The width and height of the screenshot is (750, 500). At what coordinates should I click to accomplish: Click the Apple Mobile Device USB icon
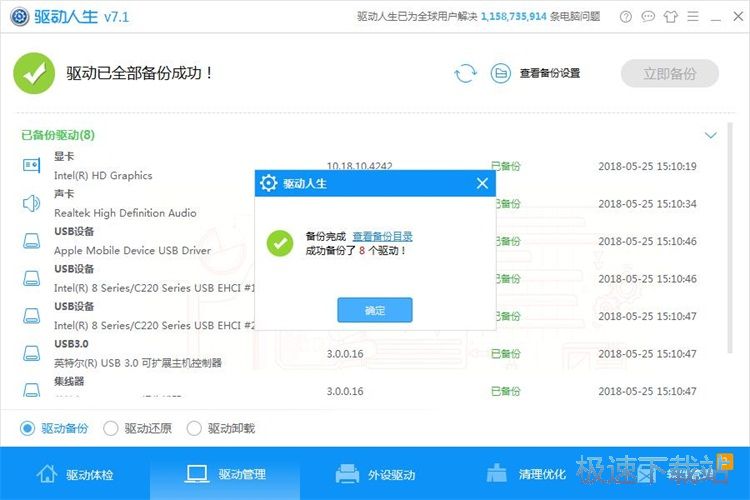pyautogui.click(x=31, y=241)
